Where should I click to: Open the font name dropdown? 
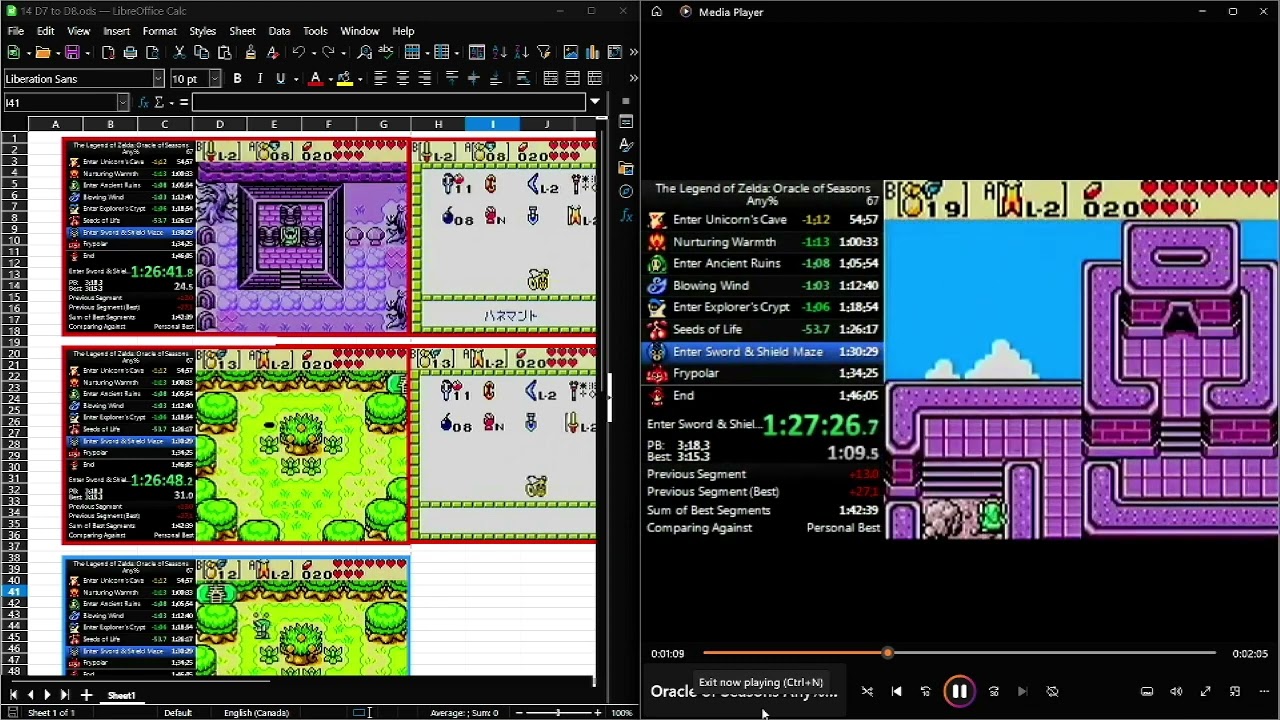coord(158,78)
